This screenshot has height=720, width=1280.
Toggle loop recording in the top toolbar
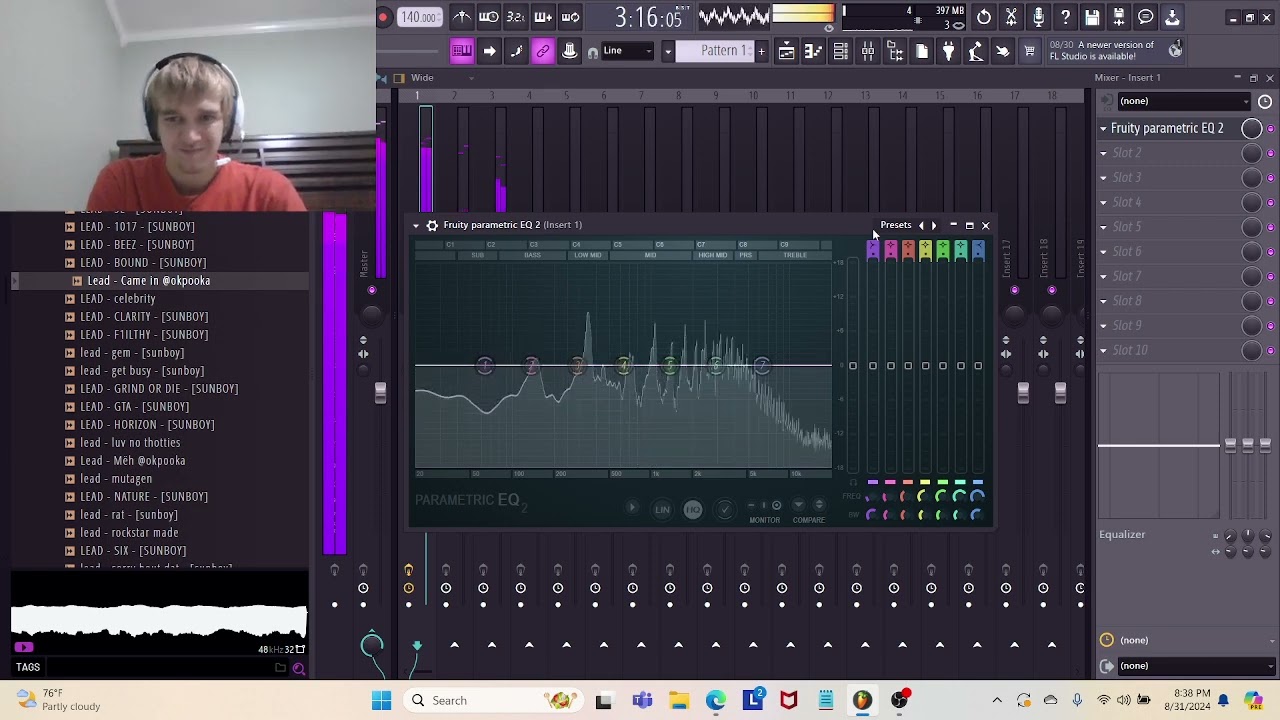[571, 17]
